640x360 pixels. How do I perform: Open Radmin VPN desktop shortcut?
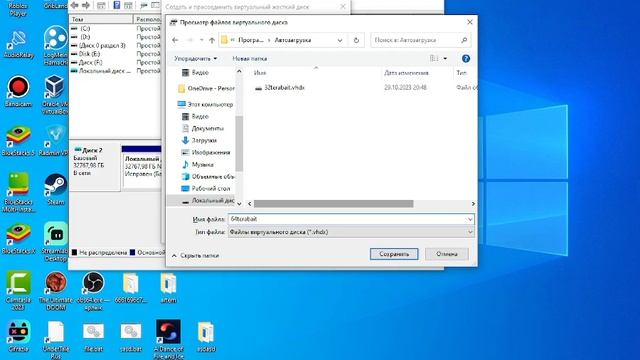tap(55, 141)
